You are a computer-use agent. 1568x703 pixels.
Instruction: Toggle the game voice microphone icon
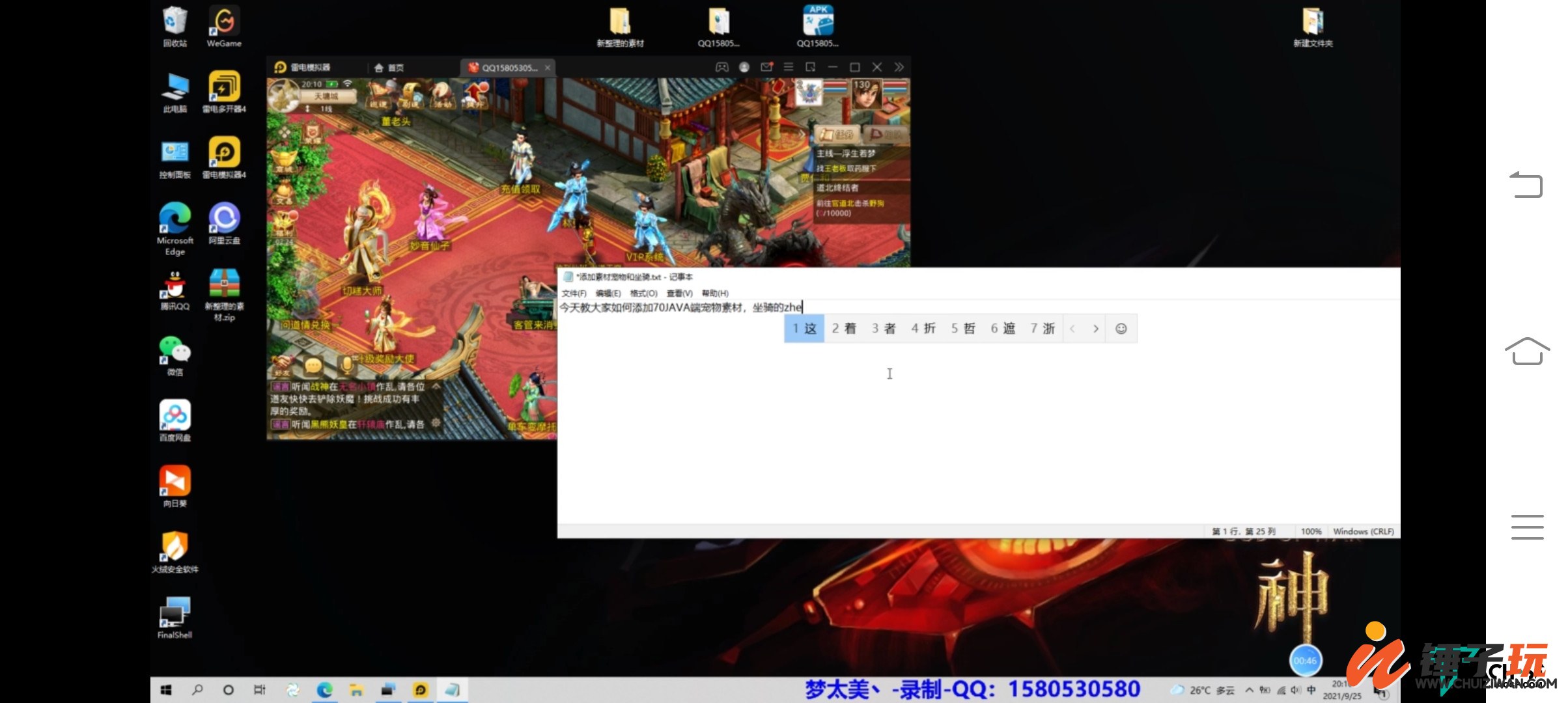tap(347, 366)
